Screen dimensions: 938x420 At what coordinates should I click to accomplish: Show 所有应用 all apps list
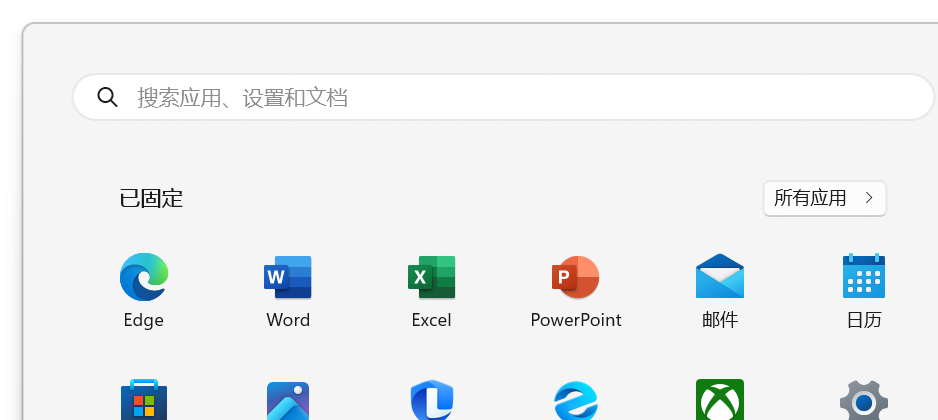(824, 198)
